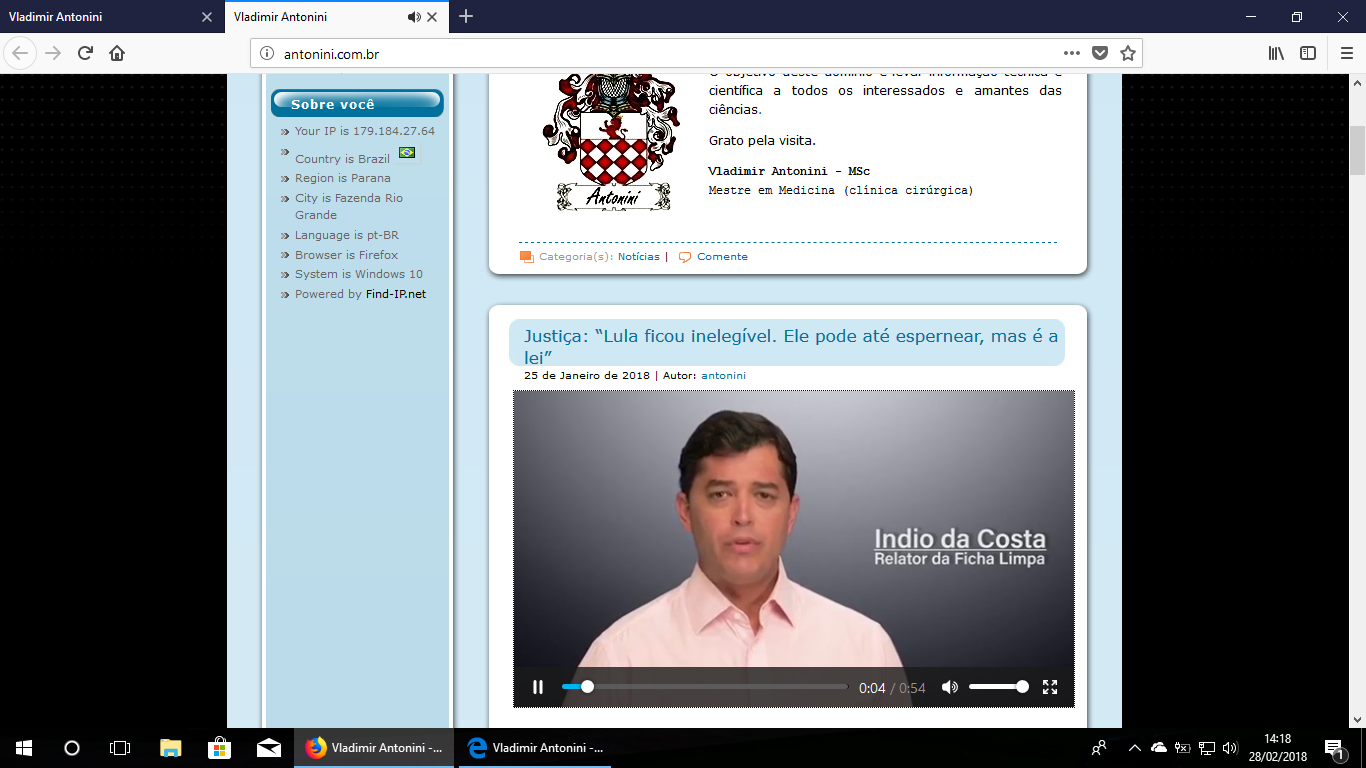Image resolution: width=1366 pixels, height=768 pixels.
Task: Bookmark this page with the star
Action: click(1127, 53)
